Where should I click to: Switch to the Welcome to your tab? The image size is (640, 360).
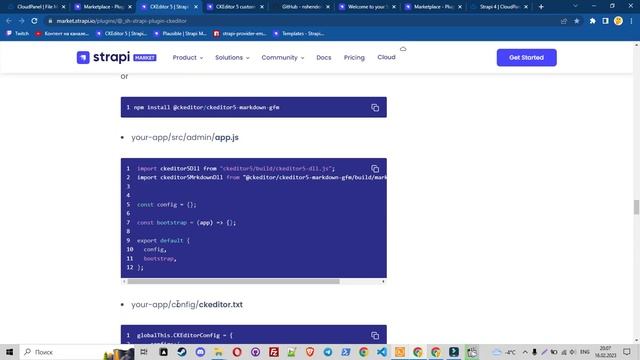[x=367, y=7]
